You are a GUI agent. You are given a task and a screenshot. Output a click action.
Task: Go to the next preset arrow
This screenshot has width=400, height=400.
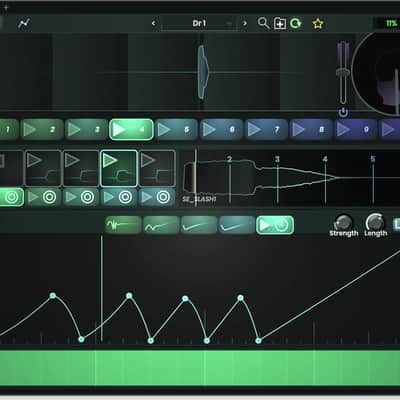pos(245,23)
